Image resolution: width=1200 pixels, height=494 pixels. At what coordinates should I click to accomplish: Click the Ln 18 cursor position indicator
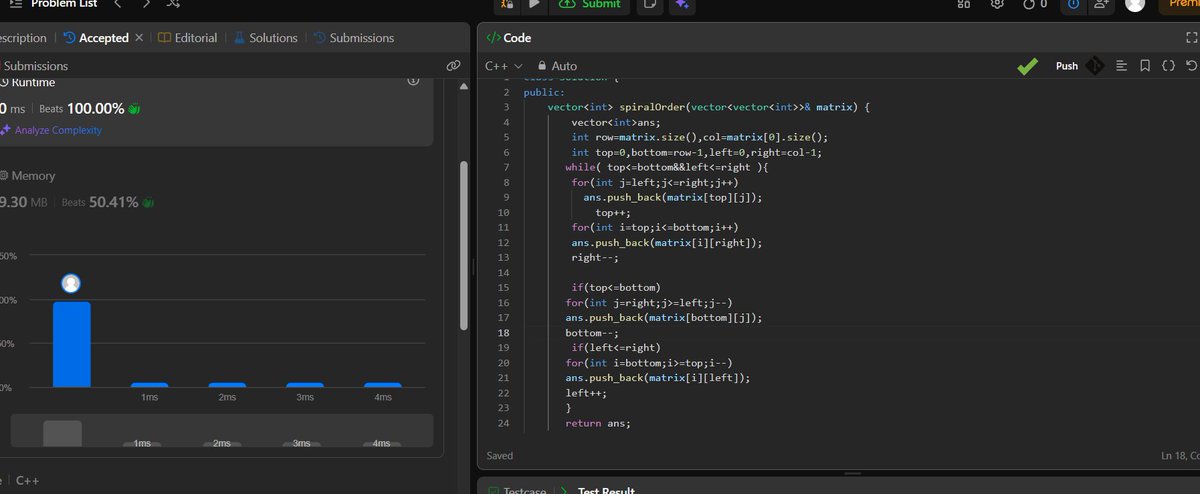pos(1180,455)
